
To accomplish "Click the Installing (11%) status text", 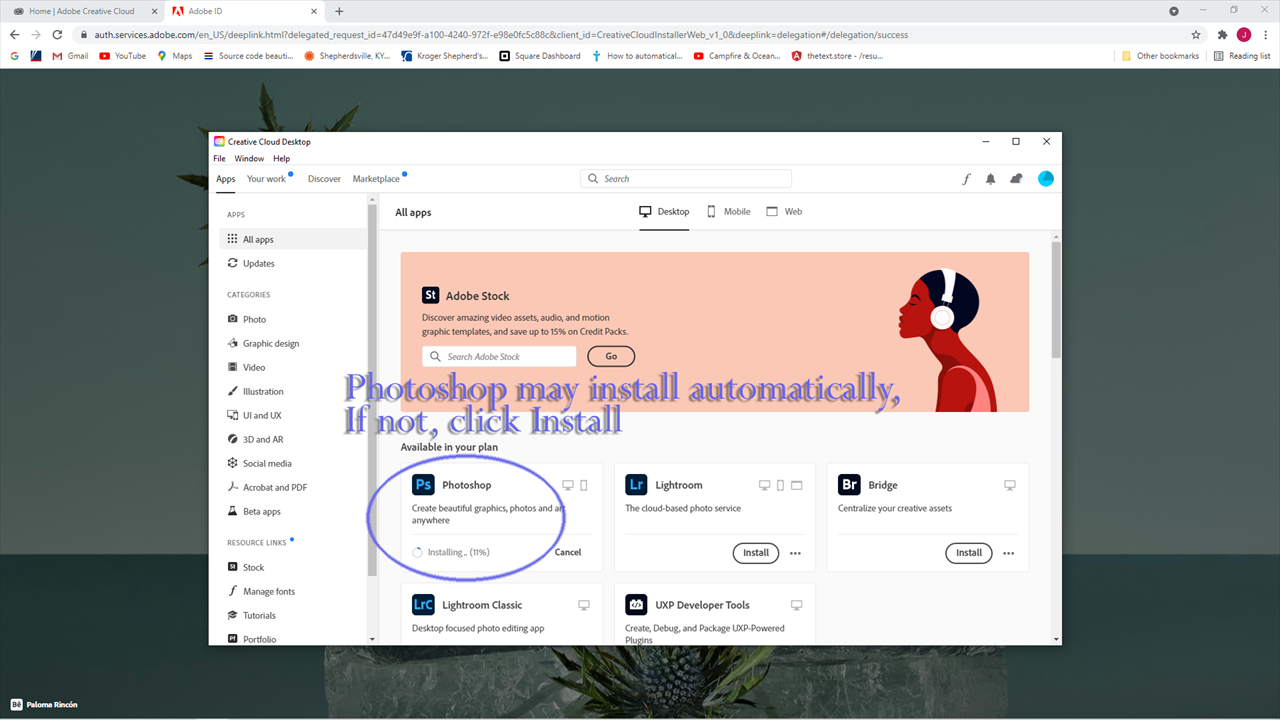I will click(459, 552).
